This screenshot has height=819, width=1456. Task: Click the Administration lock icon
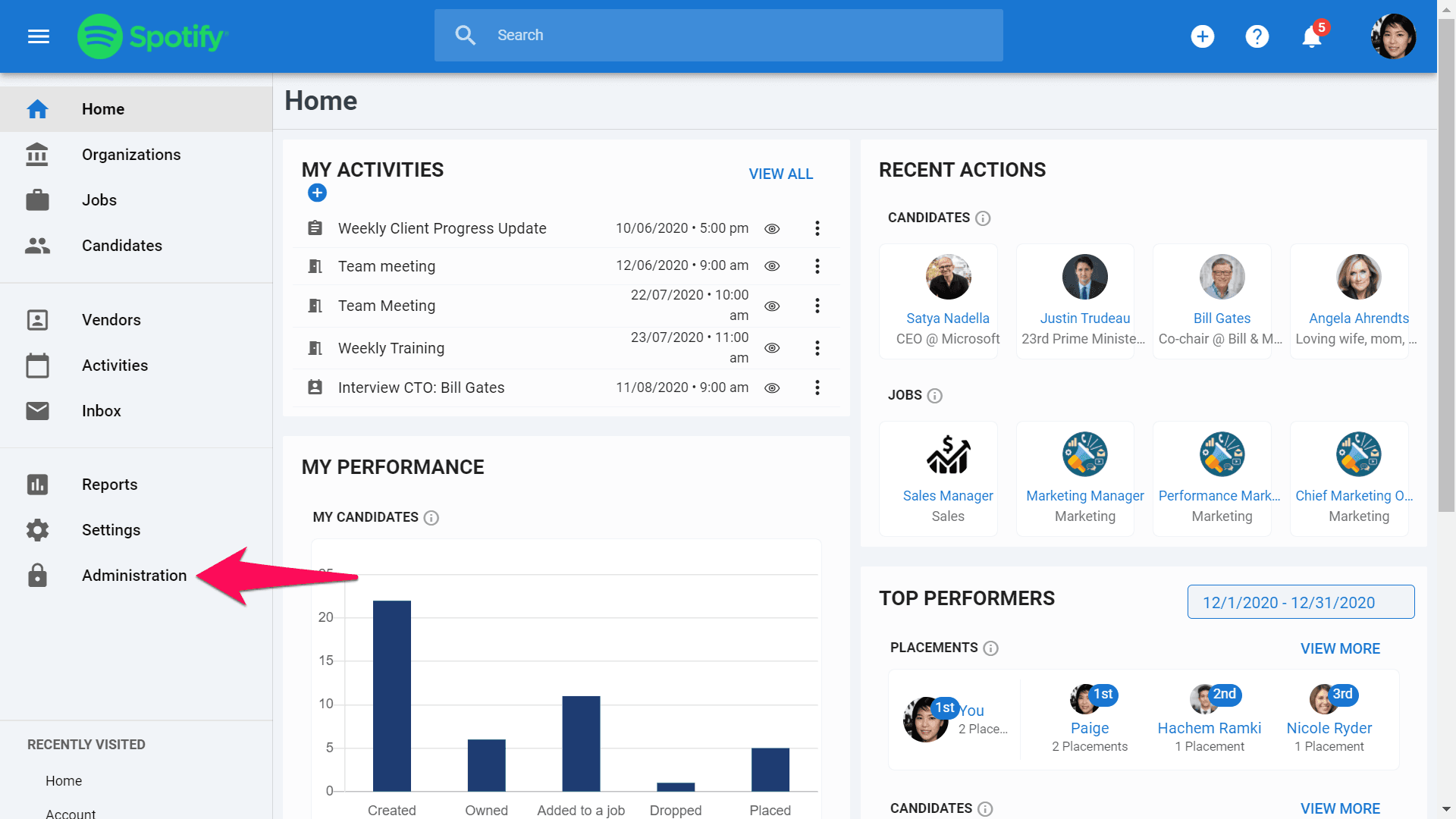(37, 576)
